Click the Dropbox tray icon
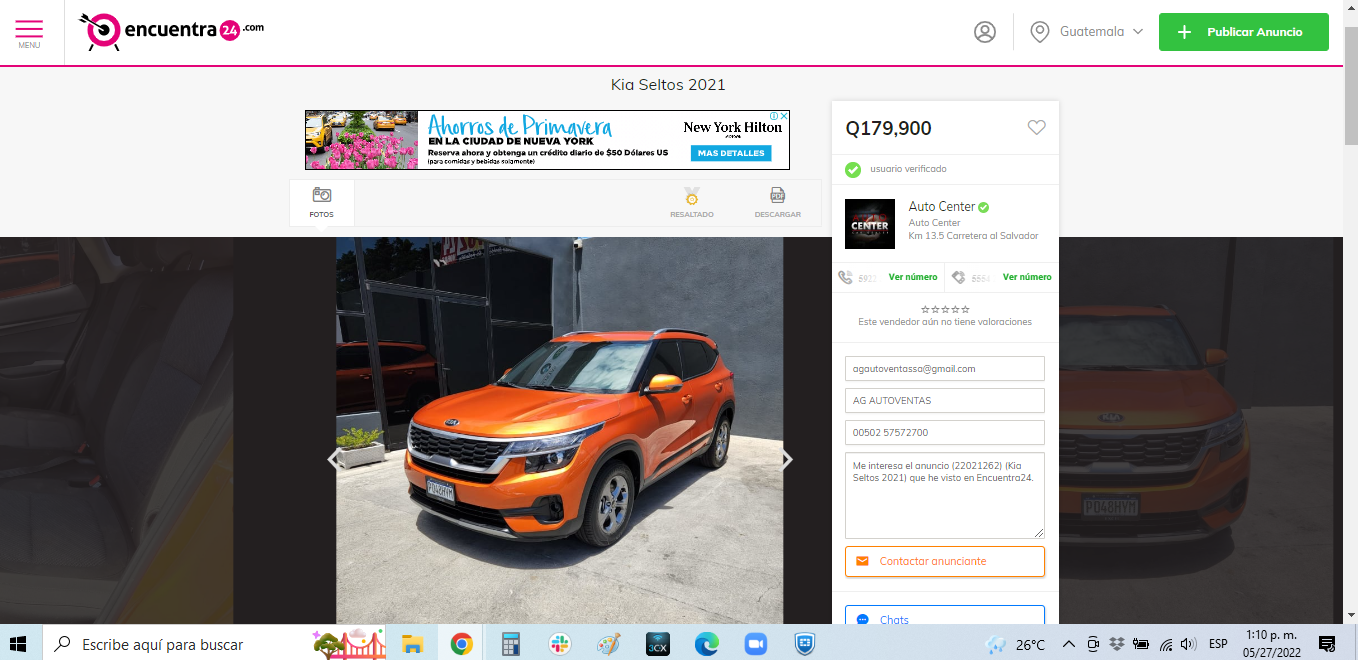This screenshot has height=660, width=1358. [1117, 644]
